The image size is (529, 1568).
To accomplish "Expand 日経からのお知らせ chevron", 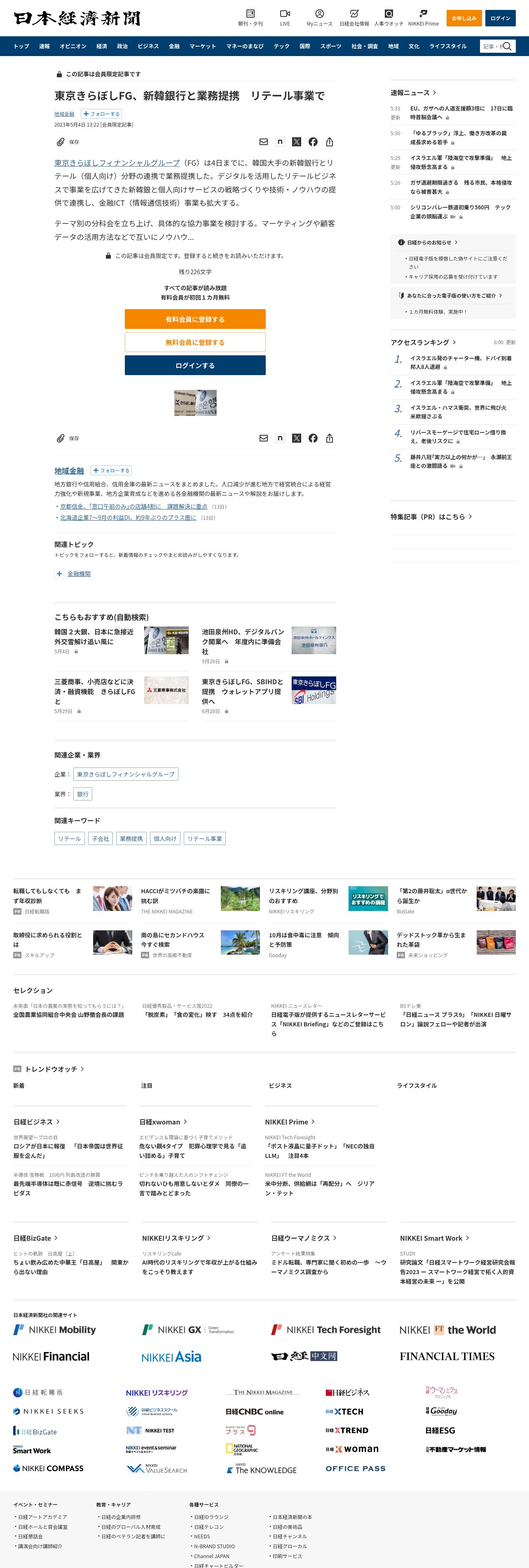I will [x=456, y=242].
